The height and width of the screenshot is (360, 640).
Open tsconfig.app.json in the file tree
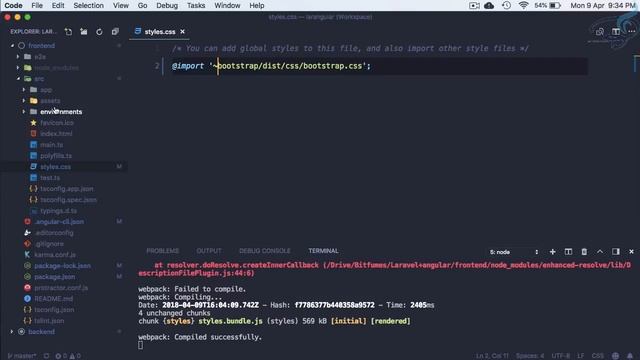(x=67, y=189)
